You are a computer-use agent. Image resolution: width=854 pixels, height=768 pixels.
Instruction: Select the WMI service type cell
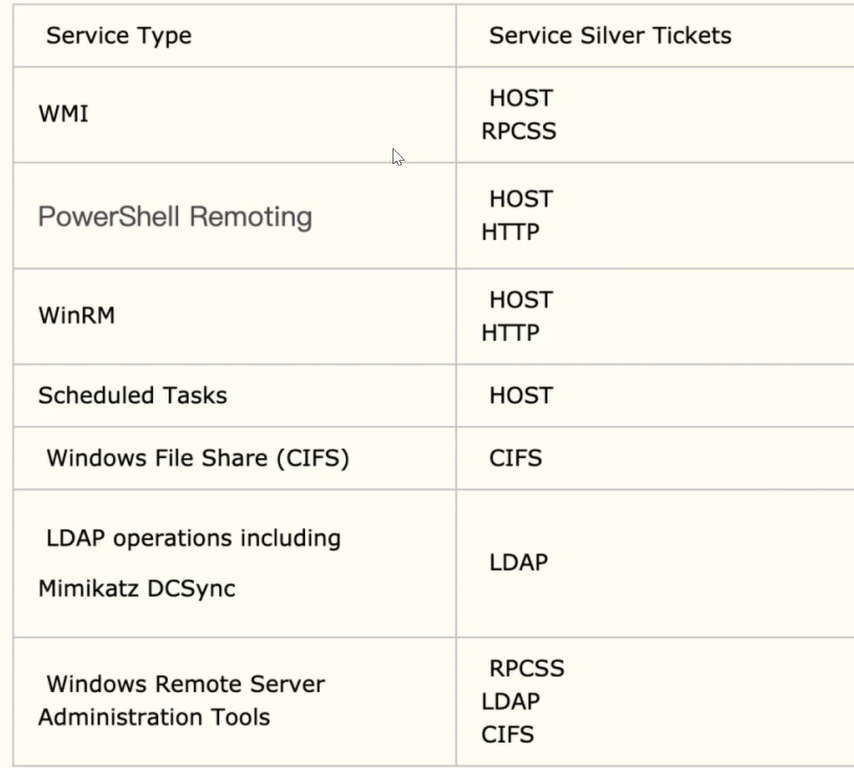[x=63, y=114]
